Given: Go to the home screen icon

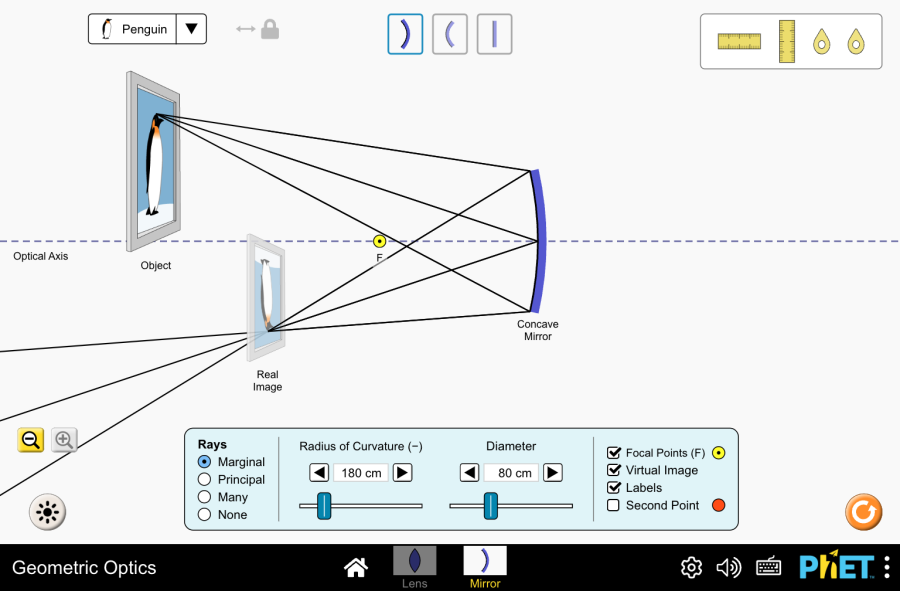Looking at the screenshot, I should [x=355, y=568].
